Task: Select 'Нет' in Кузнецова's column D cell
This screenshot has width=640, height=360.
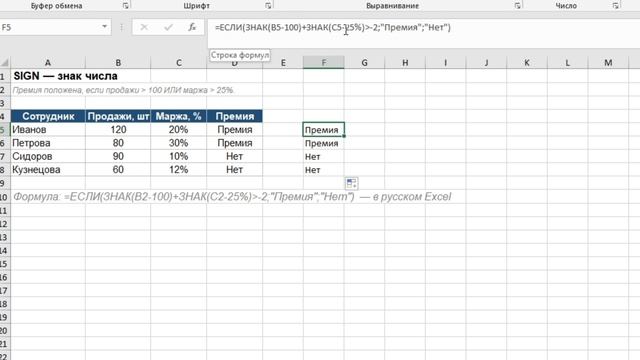Action: click(235, 170)
